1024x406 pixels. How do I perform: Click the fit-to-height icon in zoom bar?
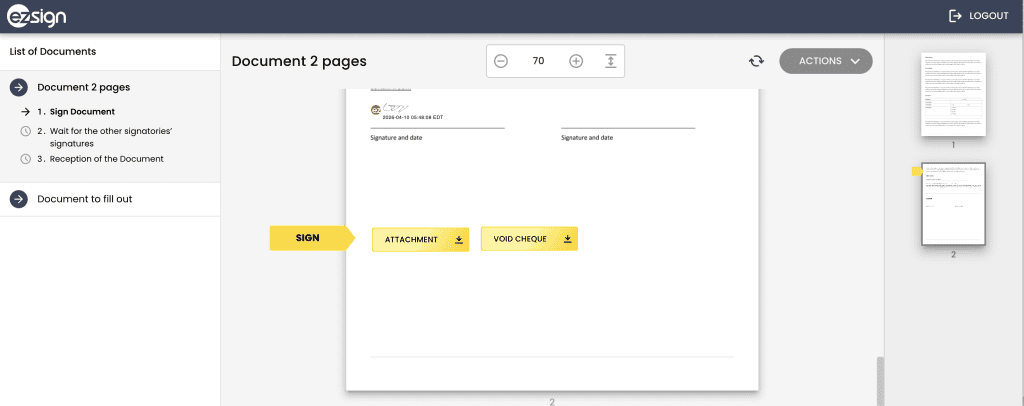[x=610, y=61]
